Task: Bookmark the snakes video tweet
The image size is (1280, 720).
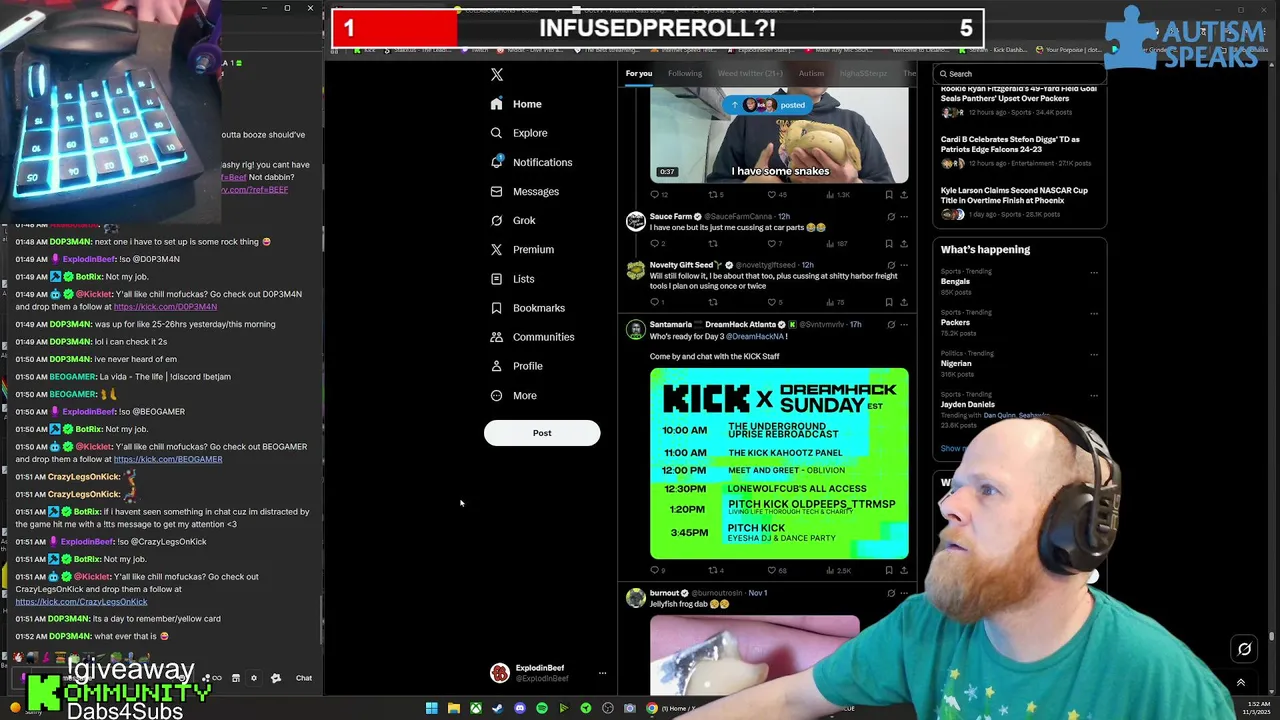Action: 888,195
